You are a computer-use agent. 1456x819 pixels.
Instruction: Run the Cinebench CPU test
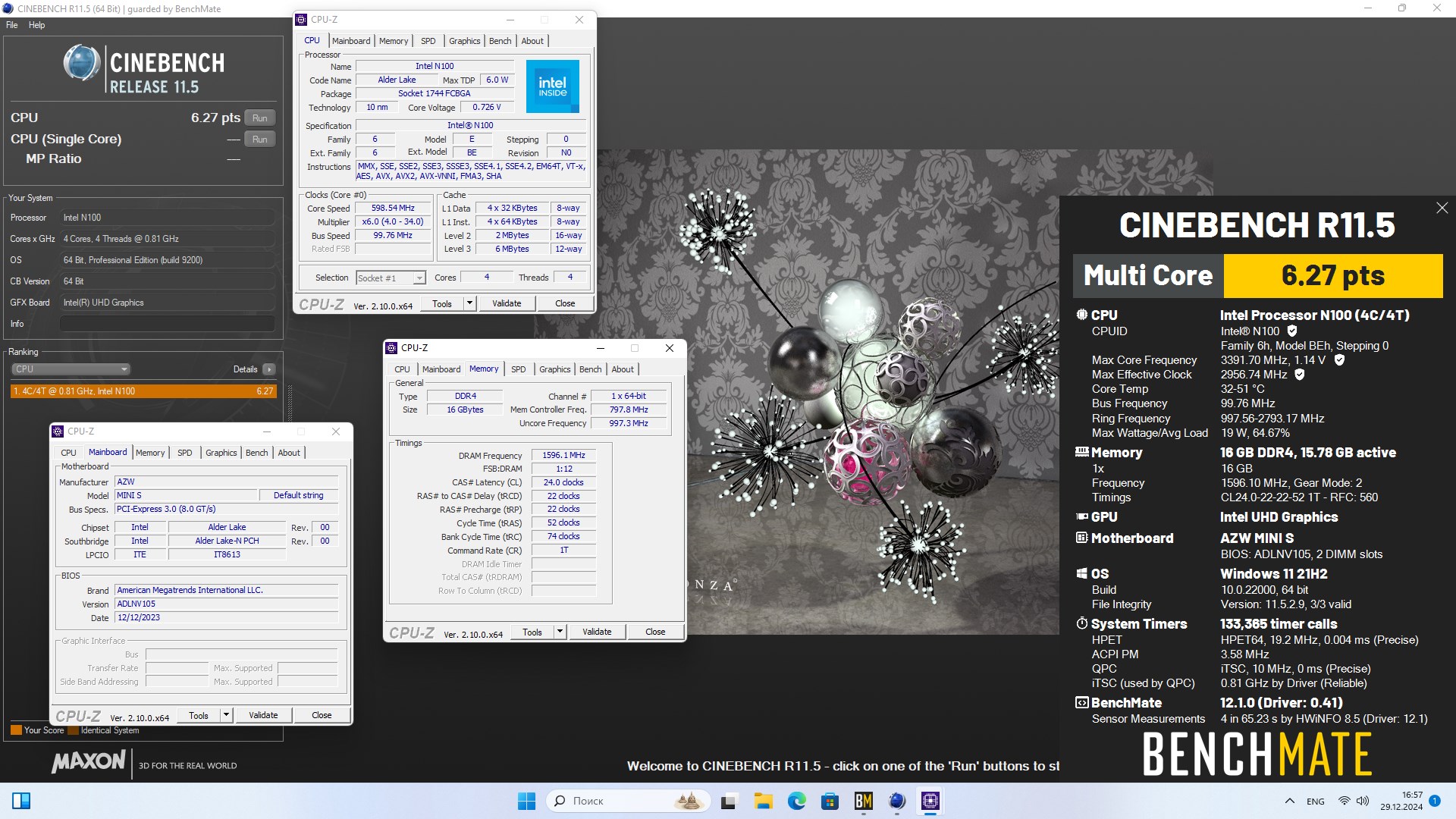(259, 118)
